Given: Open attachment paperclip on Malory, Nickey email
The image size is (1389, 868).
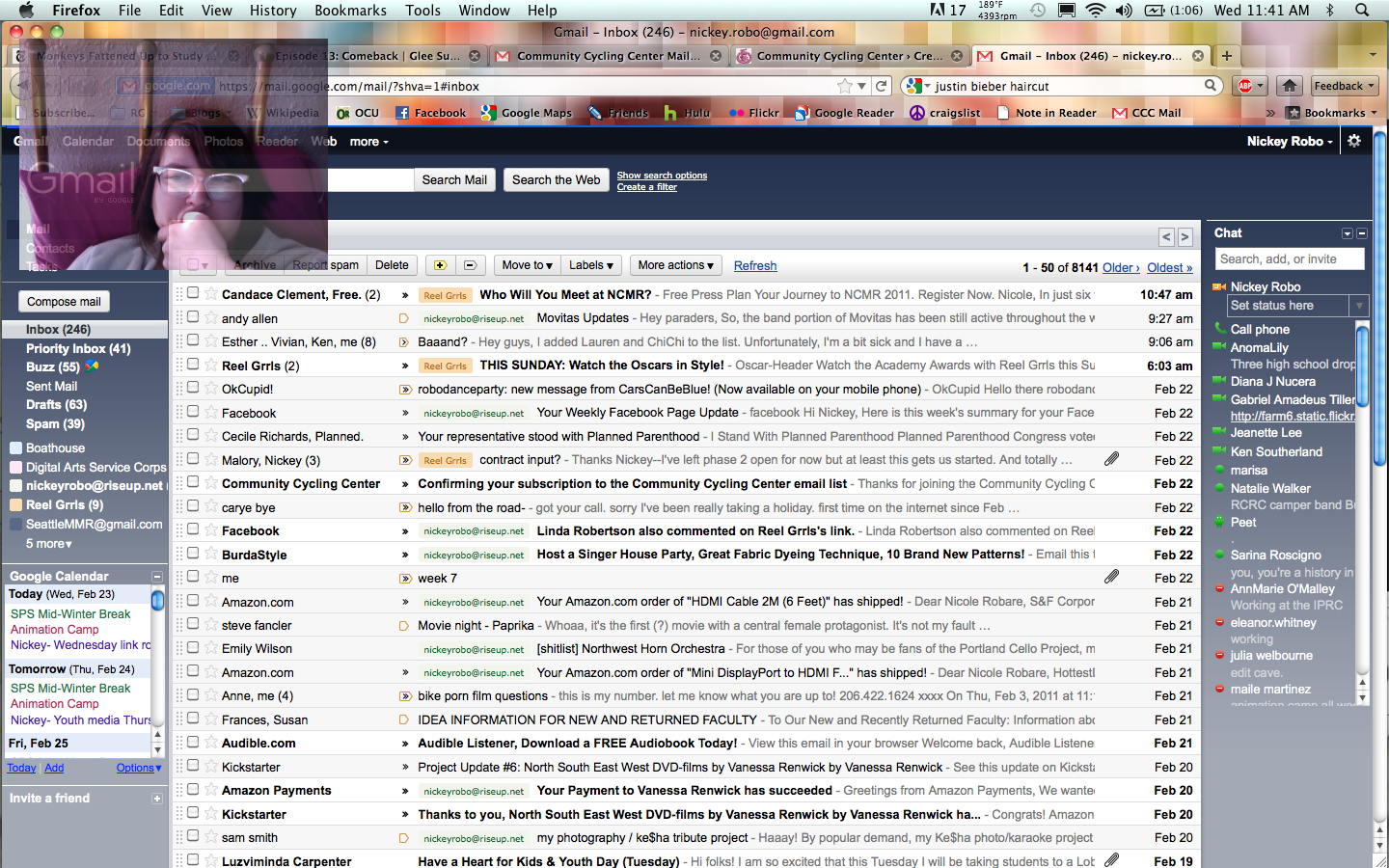Looking at the screenshot, I should (1111, 459).
